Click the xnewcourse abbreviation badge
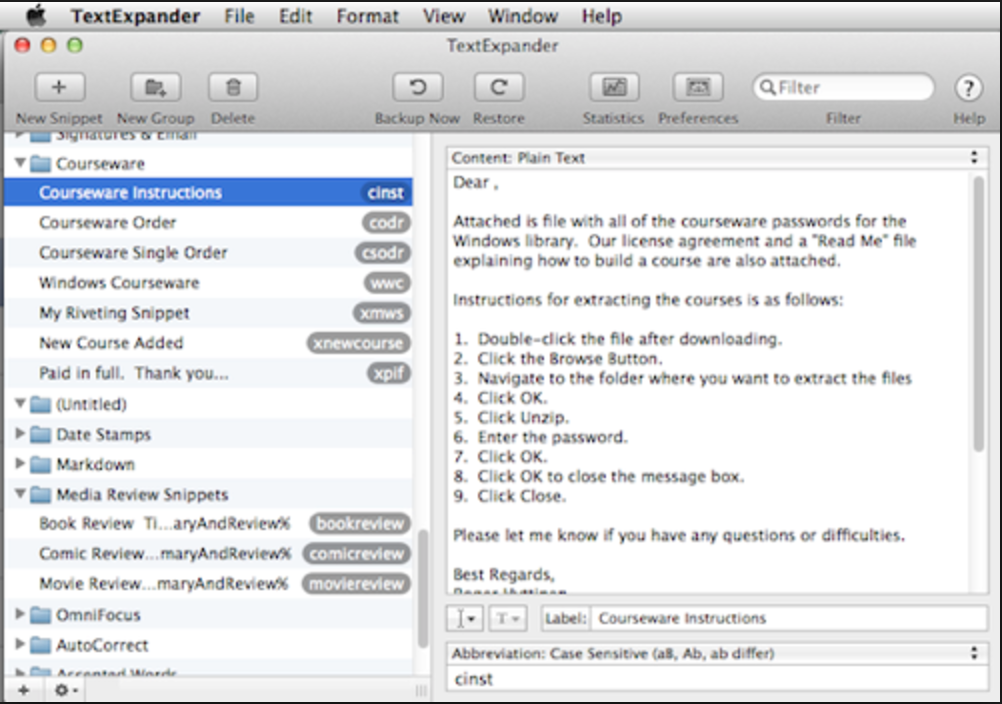 tap(358, 343)
